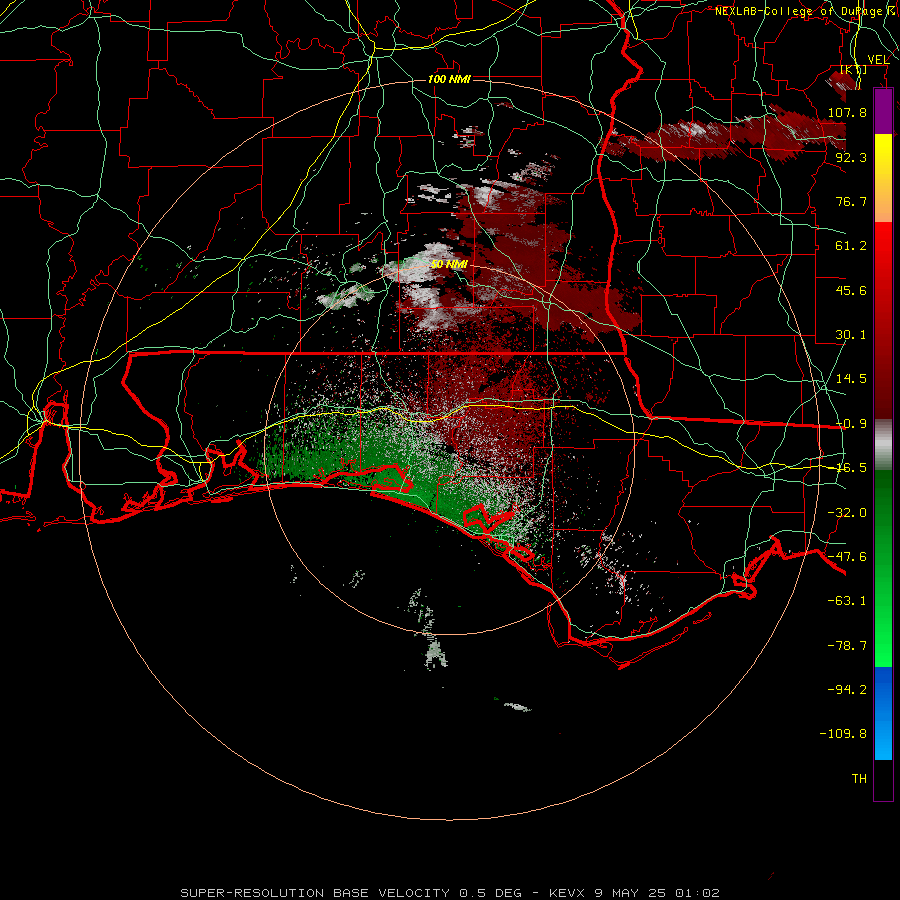Click the TH threshold label
This screenshot has width=900, height=900.
click(859, 778)
